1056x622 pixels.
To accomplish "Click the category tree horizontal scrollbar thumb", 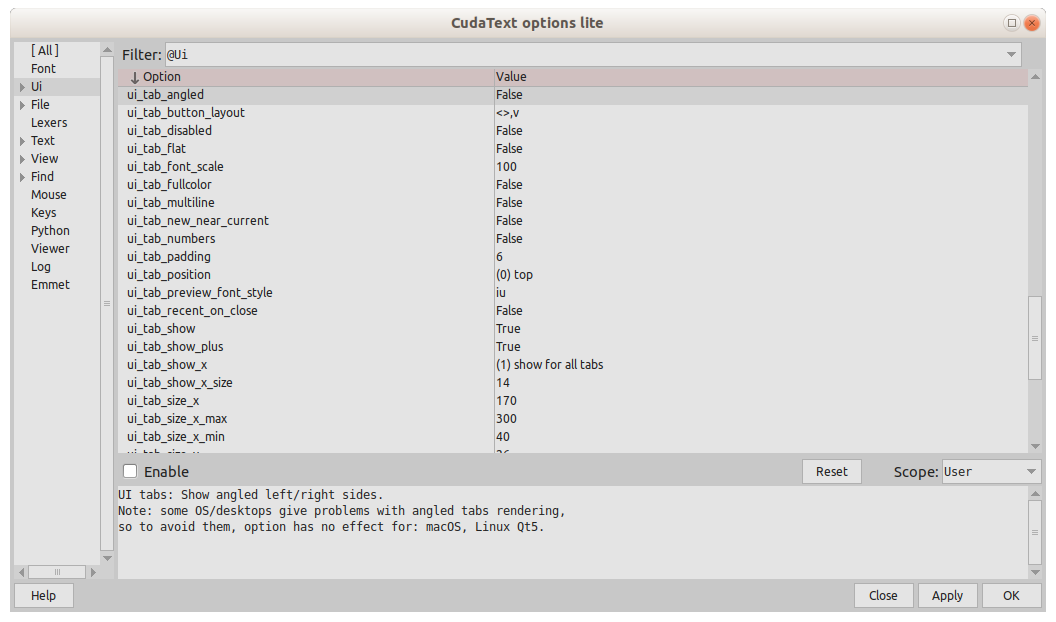I will point(57,572).
